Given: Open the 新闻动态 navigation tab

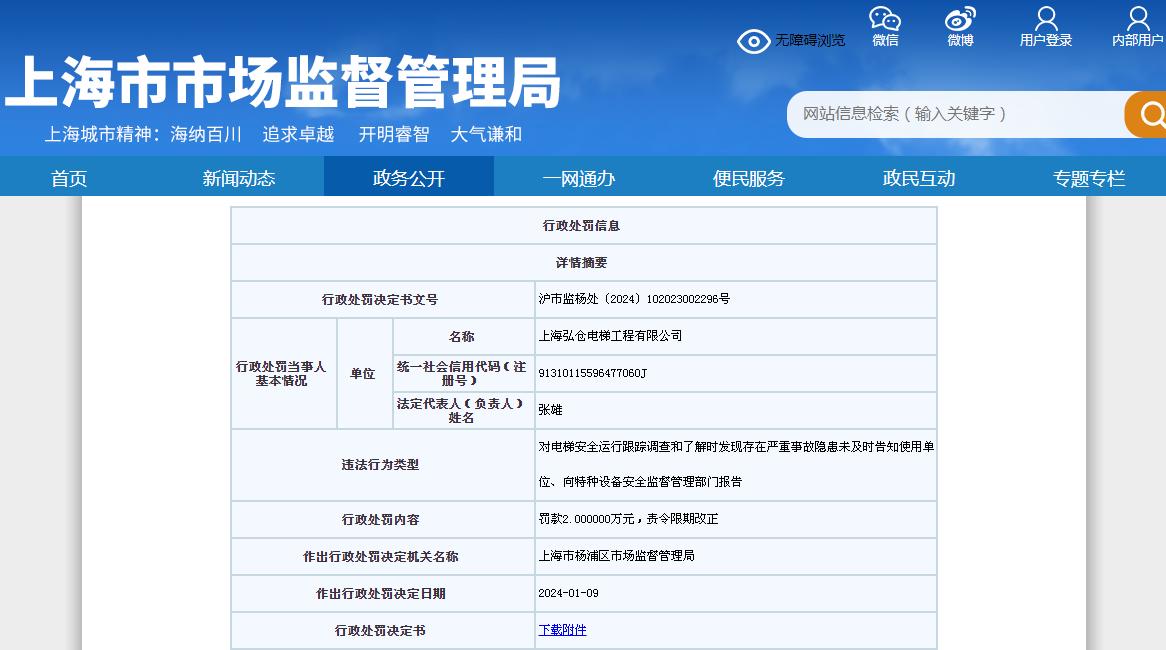Looking at the screenshot, I should 239,178.
